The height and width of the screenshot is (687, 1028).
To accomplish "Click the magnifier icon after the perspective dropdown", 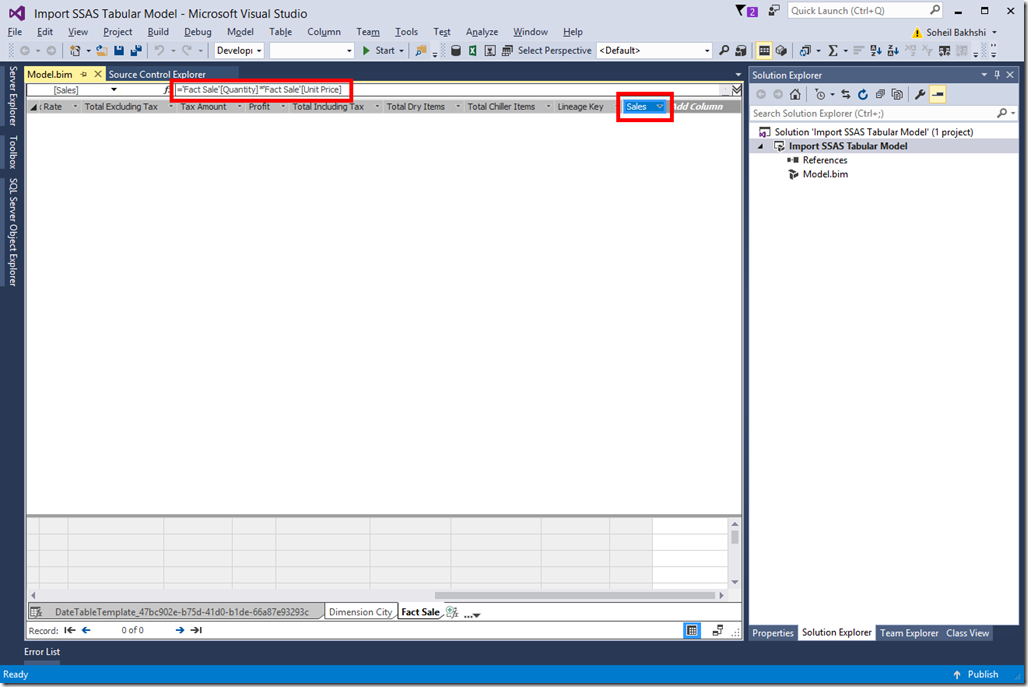I will click(x=724, y=50).
